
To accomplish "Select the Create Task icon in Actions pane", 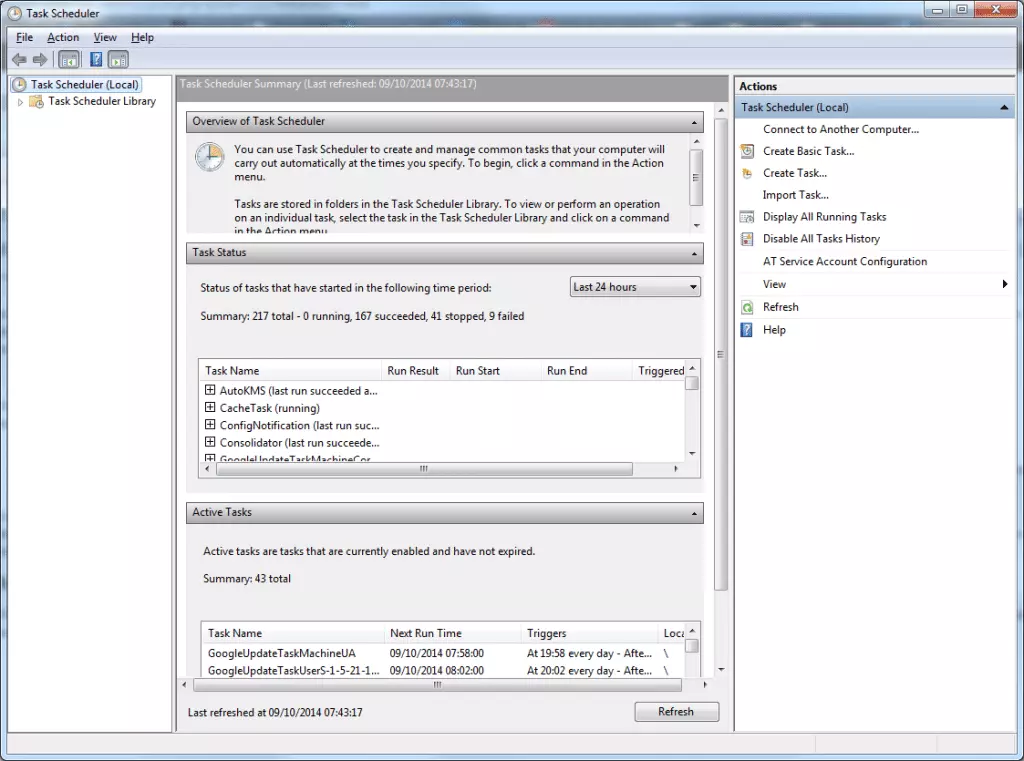I will point(746,172).
